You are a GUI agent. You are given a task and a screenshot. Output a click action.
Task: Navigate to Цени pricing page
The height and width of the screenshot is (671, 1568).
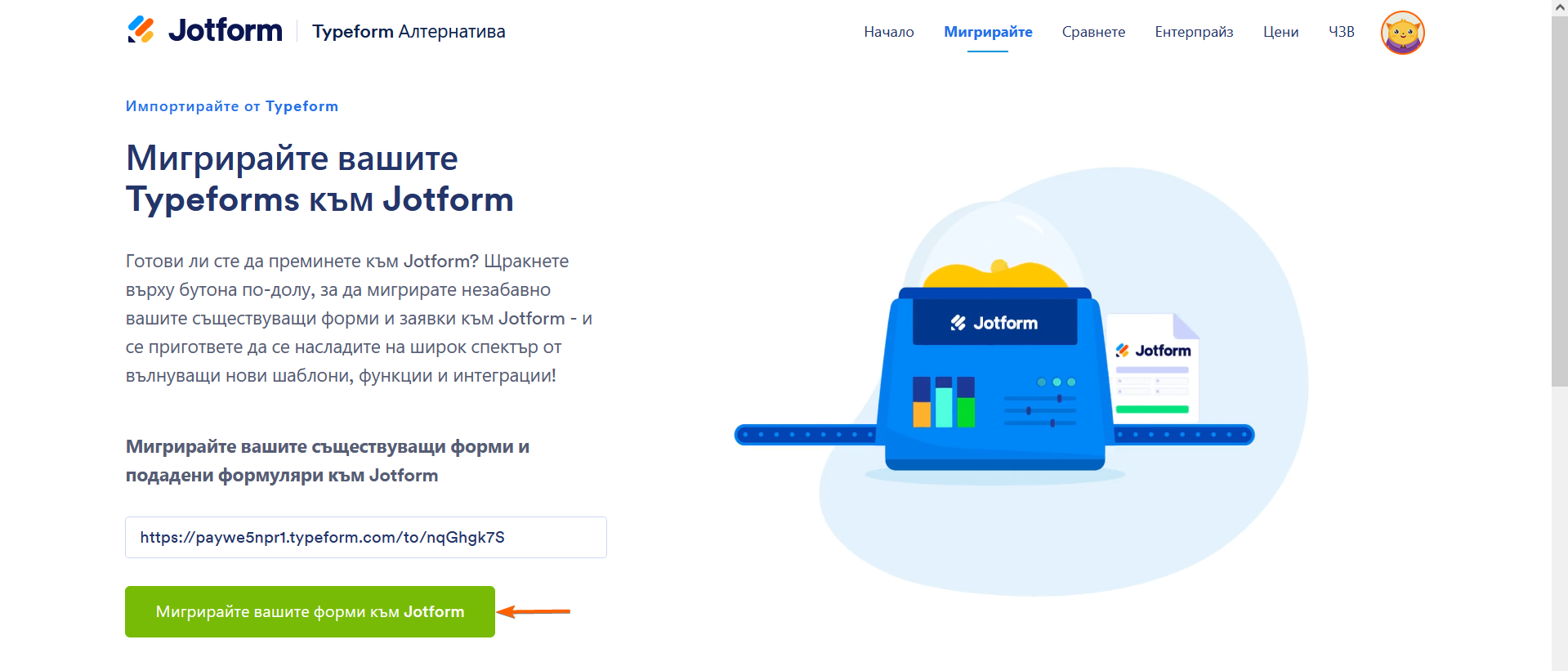(x=1280, y=32)
